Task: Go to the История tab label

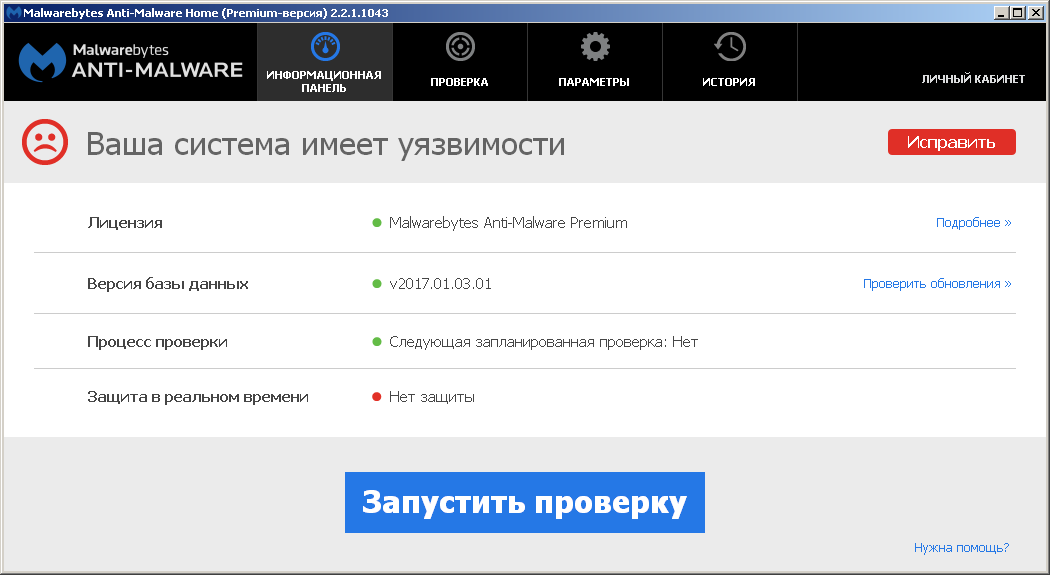Action: coord(729,82)
